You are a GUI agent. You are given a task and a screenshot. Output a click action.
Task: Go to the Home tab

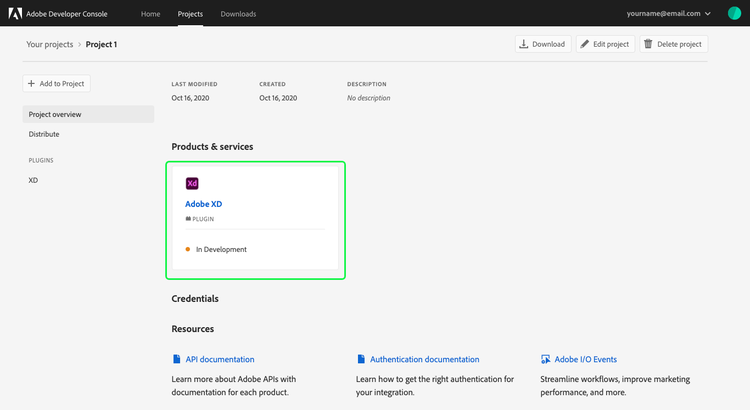pos(150,14)
